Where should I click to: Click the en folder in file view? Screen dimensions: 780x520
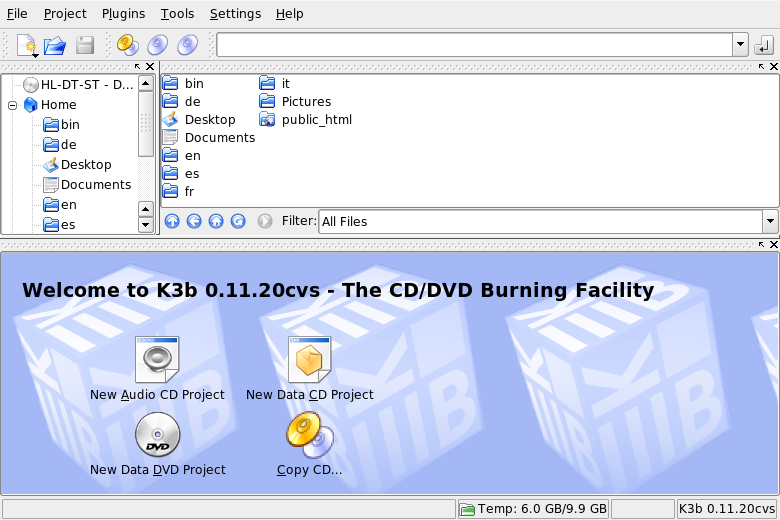tap(182, 155)
